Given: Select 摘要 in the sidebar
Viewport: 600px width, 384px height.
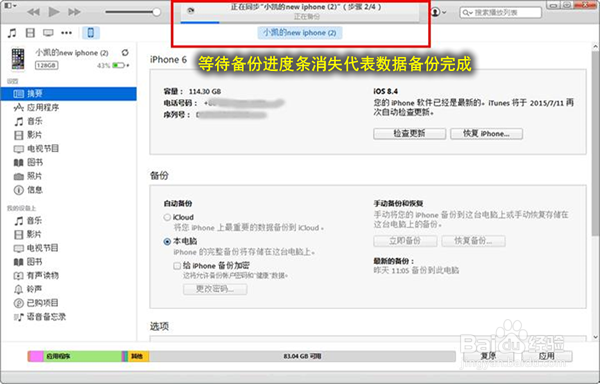Looking at the screenshot, I should click(x=68, y=94).
